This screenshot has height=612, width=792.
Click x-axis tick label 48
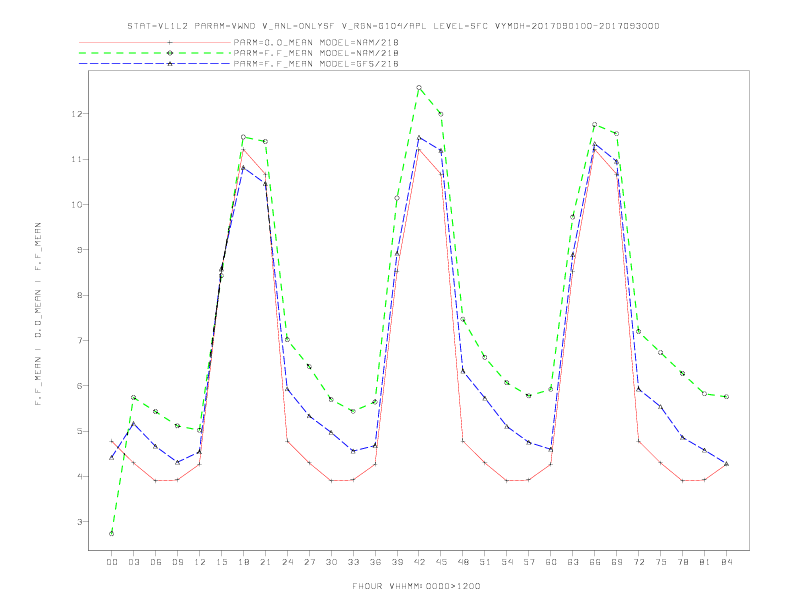[x=463, y=562]
